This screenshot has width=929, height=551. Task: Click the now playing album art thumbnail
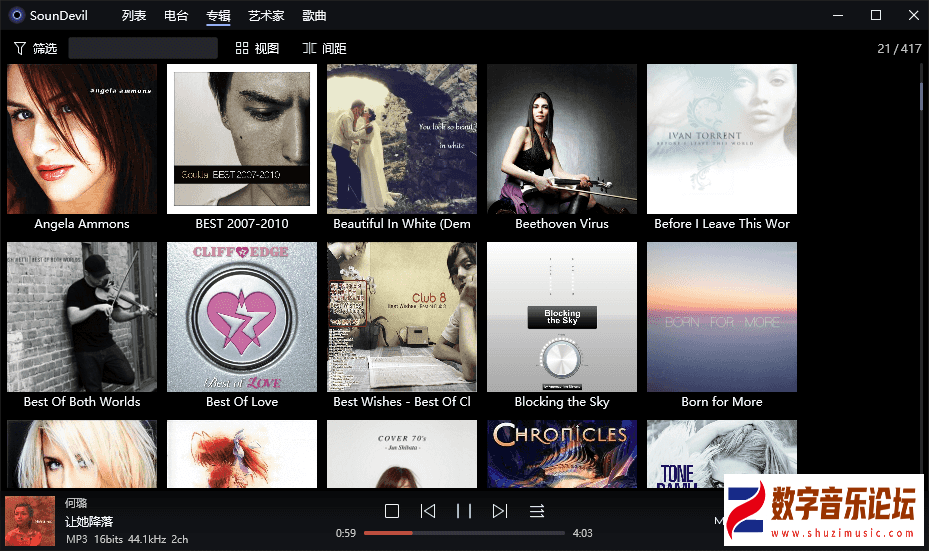(x=30, y=521)
